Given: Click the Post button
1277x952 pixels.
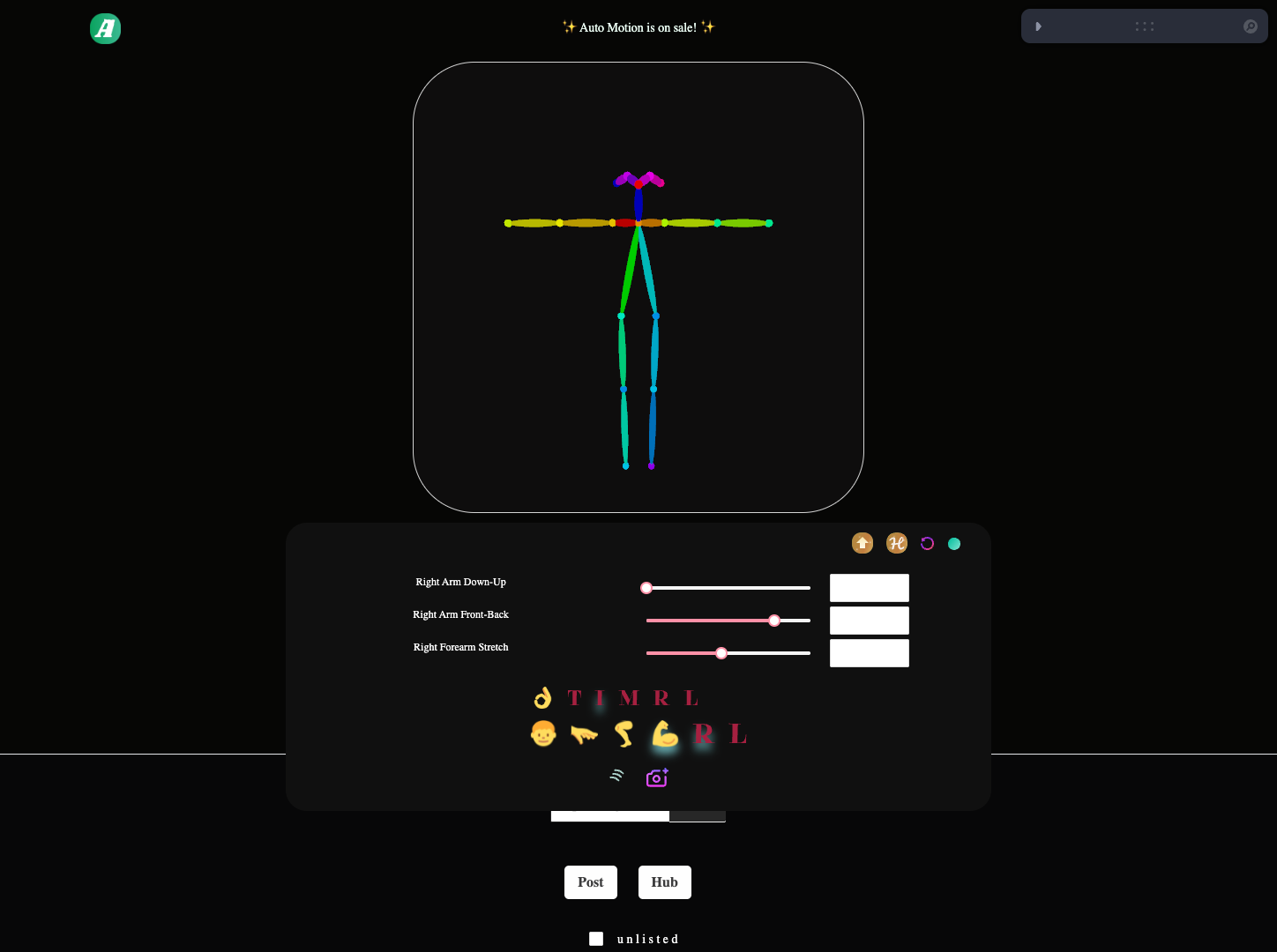Looking at the screenshot, I should (x=590, y=882).
